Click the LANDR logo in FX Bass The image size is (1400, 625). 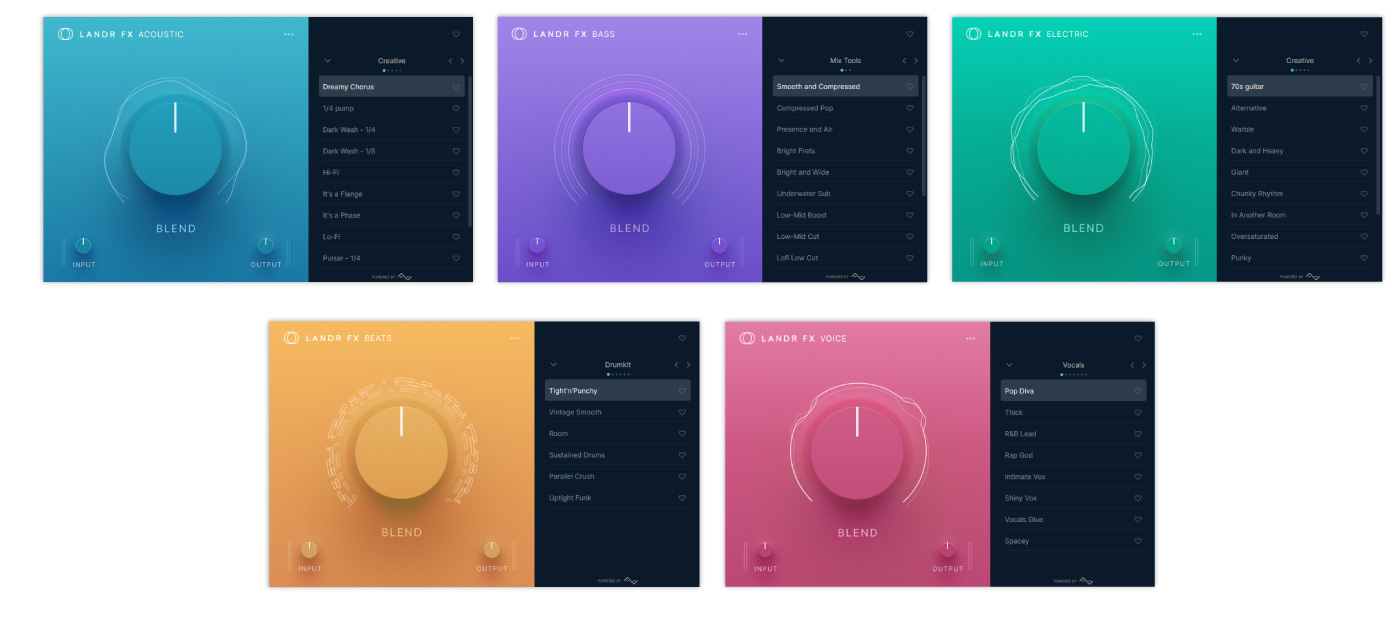point(519,34)
